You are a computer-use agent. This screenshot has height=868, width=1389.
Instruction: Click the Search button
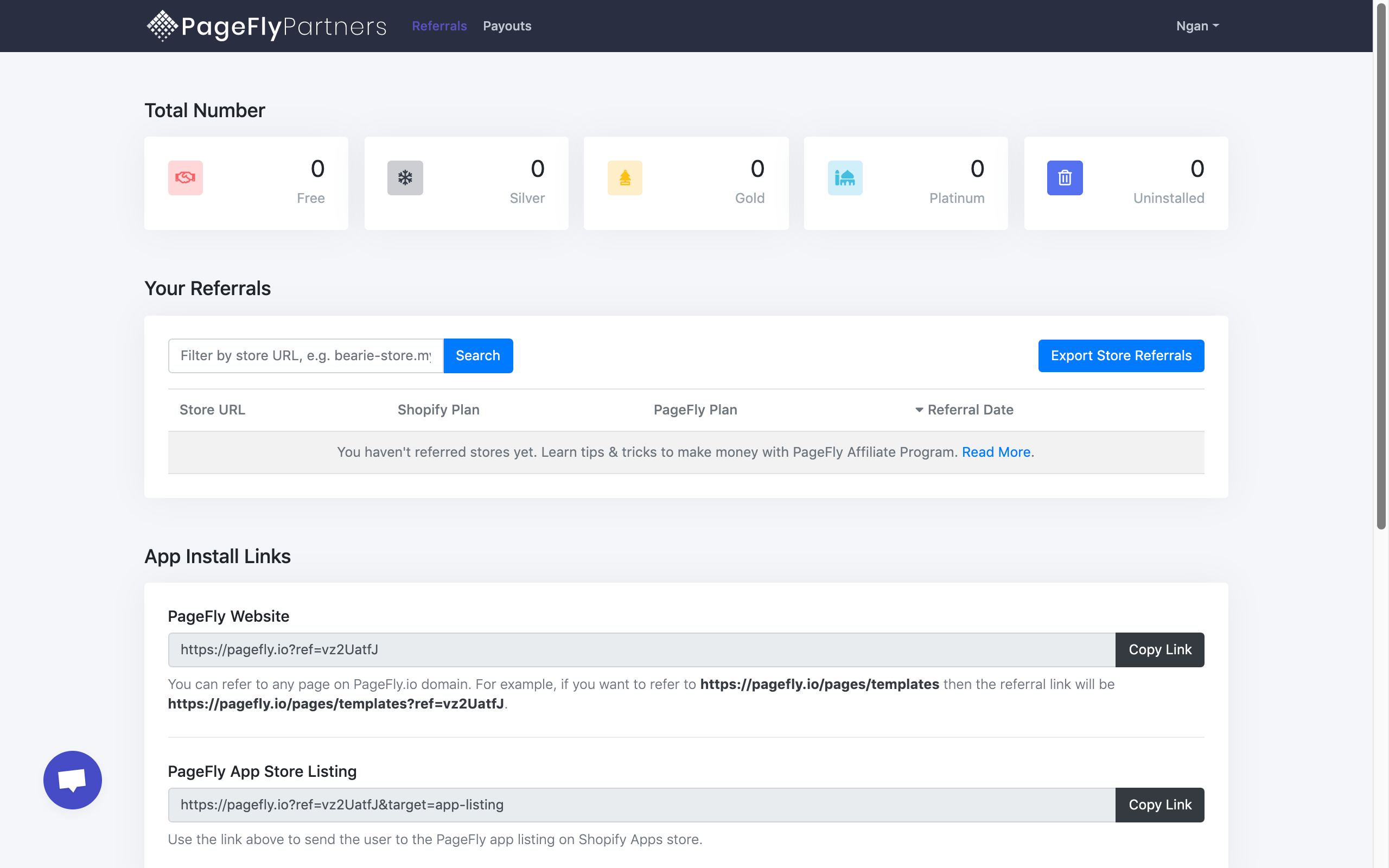(478, 356)
